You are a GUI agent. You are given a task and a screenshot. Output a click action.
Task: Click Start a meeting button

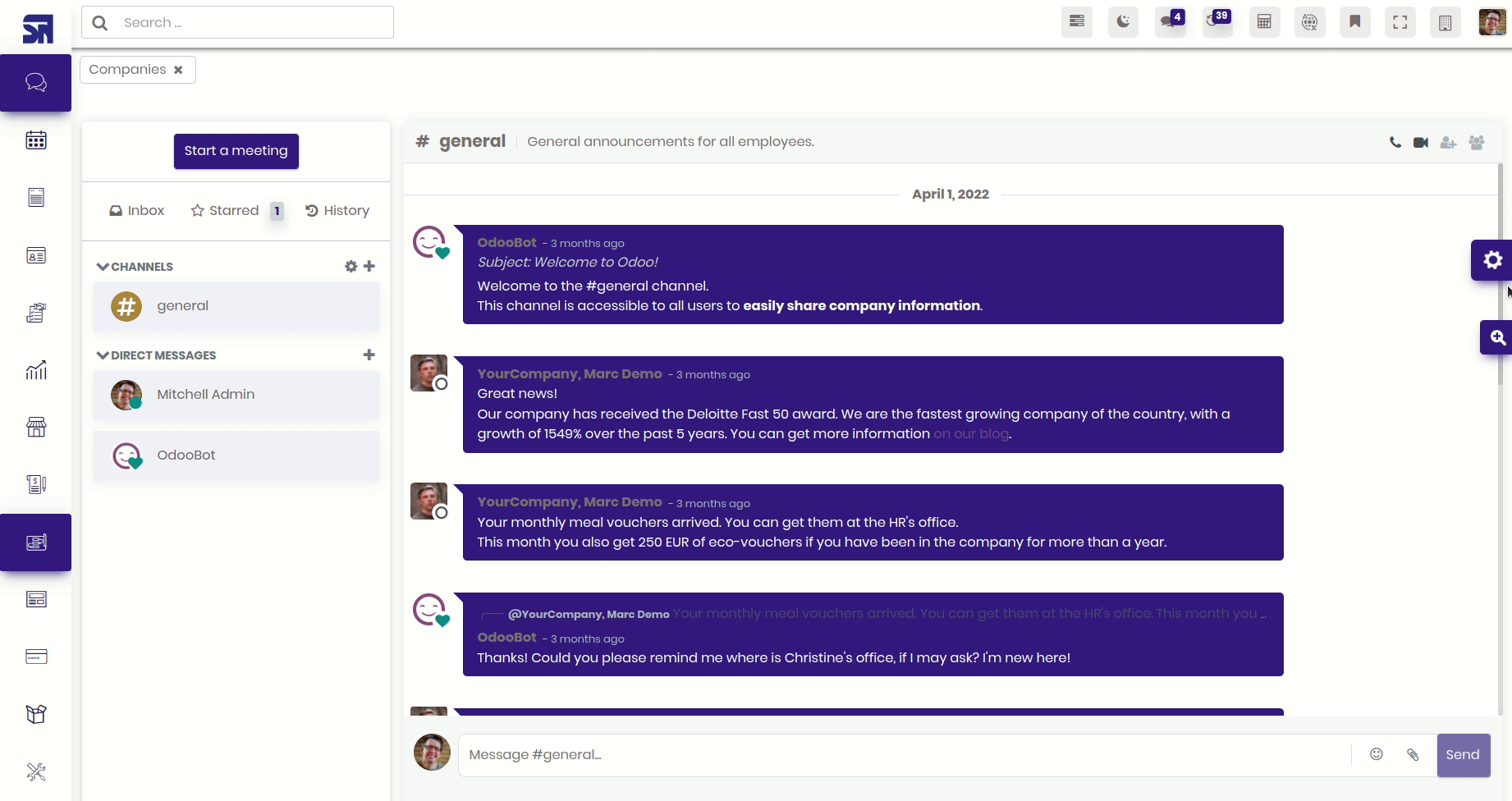[x=236, y=151]
